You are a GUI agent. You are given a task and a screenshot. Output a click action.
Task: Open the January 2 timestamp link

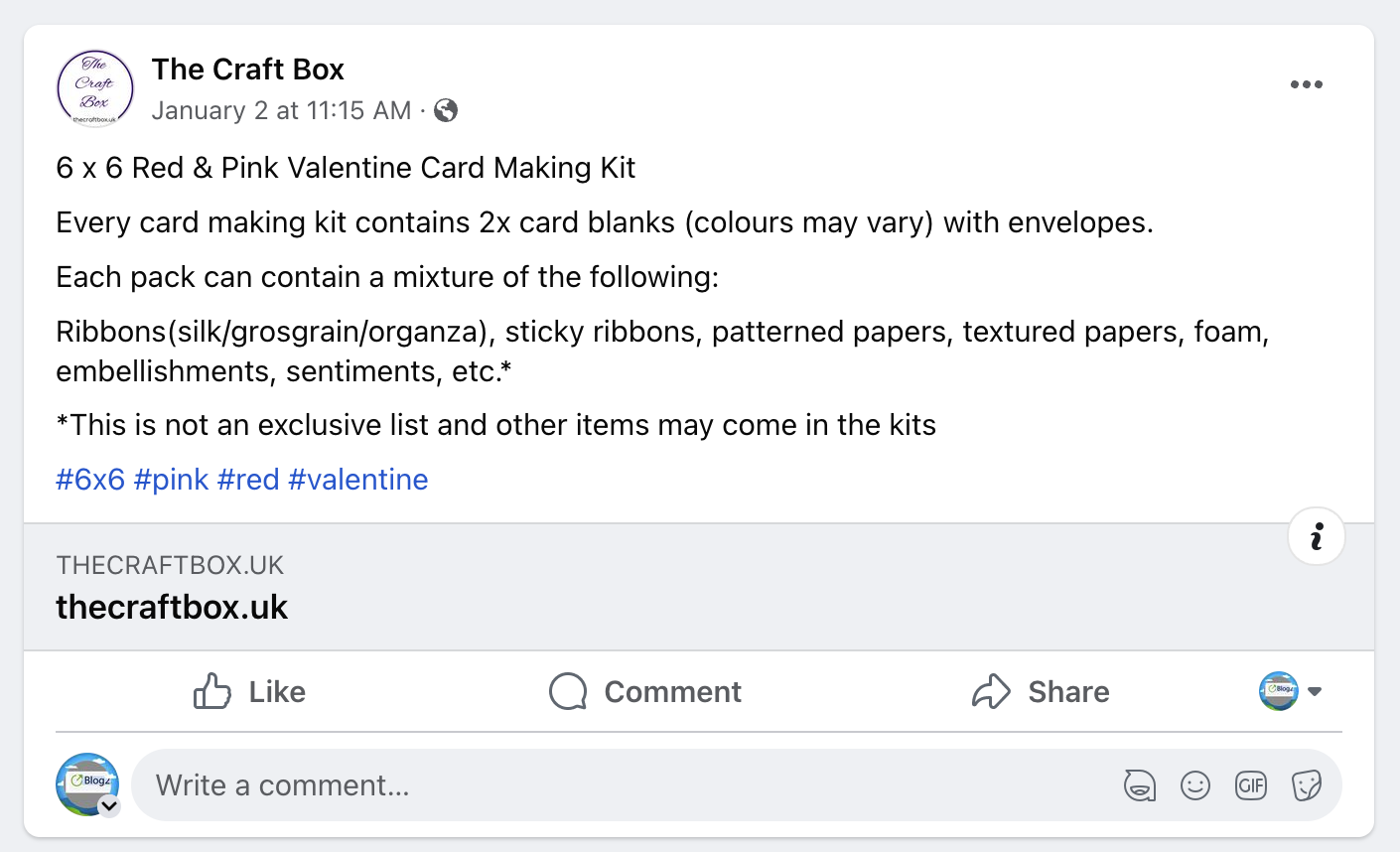281,110
